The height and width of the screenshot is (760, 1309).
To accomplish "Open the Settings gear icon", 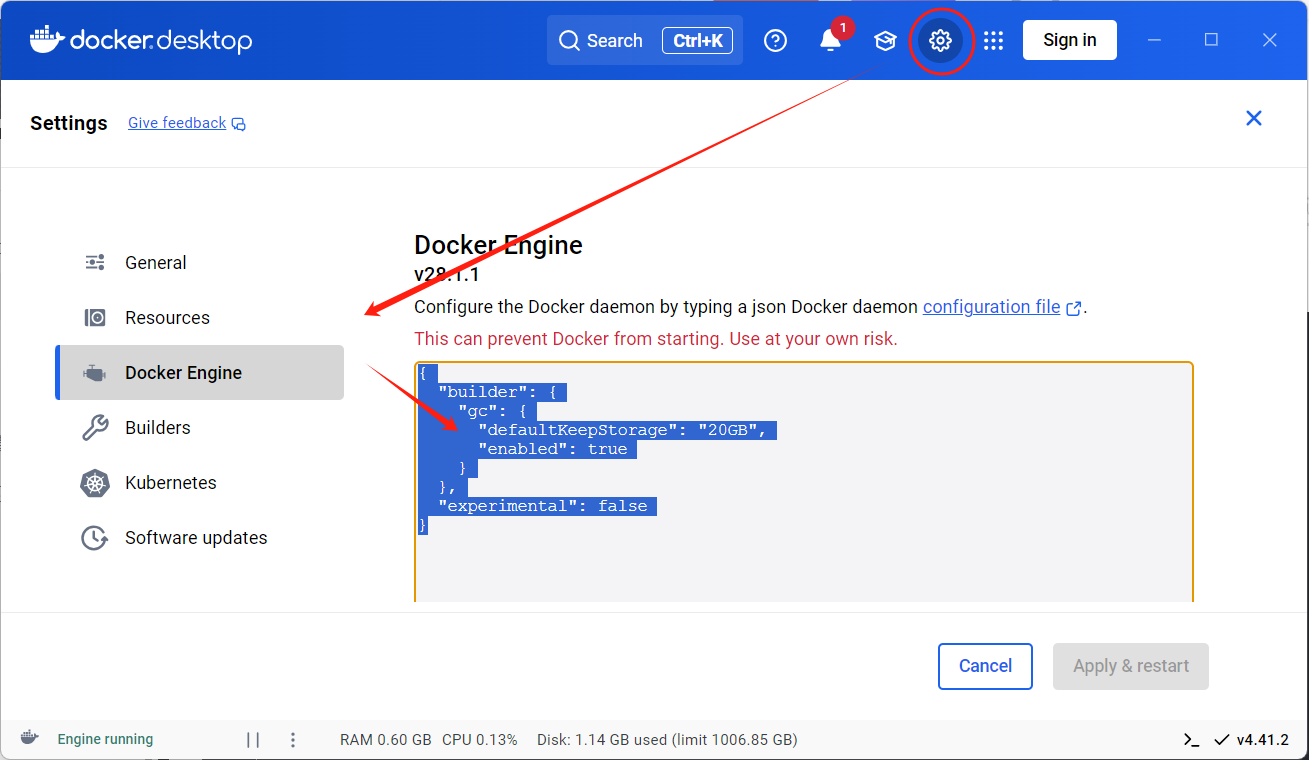I will tap(940, 41).
